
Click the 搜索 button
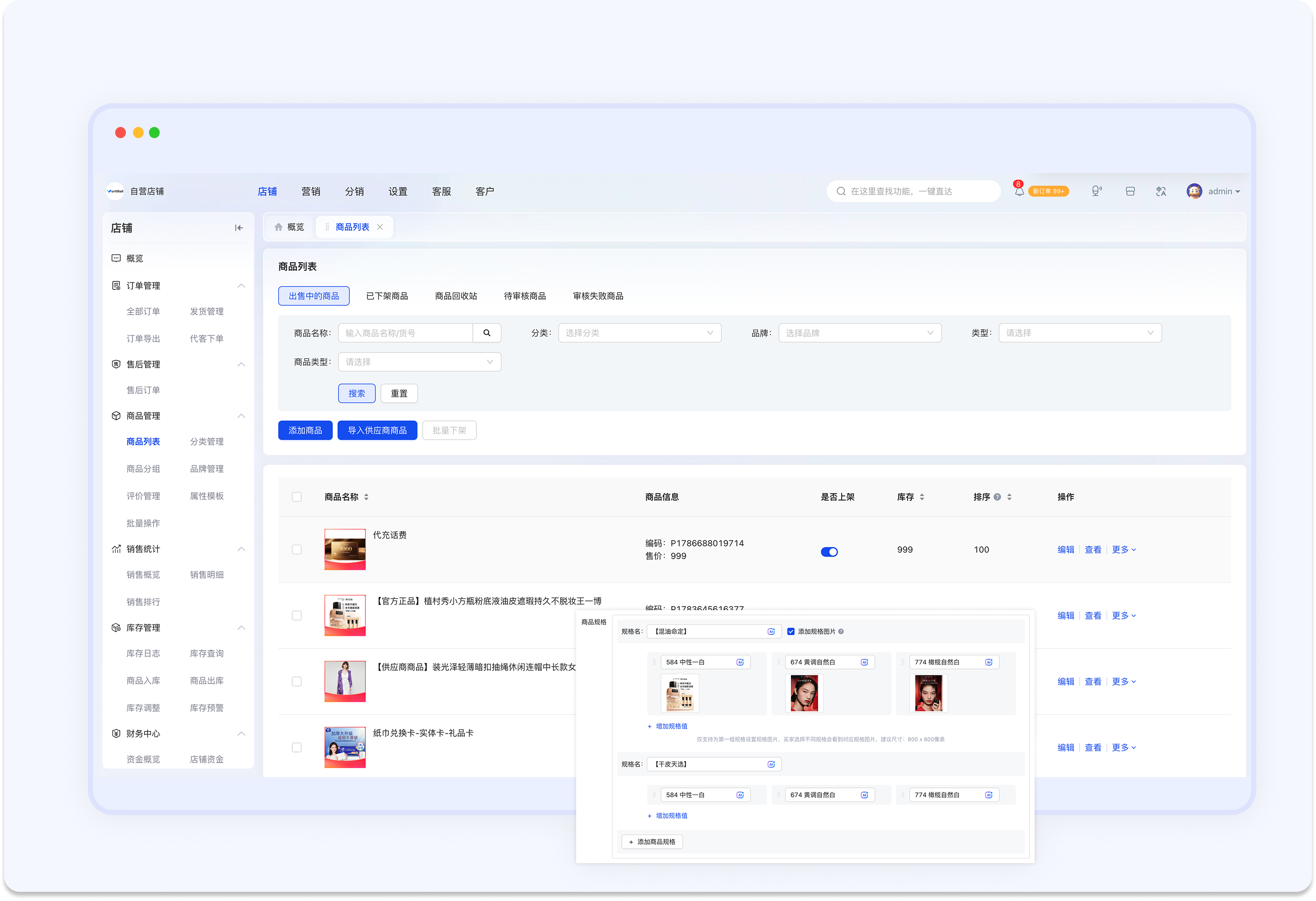pos(357,394)
